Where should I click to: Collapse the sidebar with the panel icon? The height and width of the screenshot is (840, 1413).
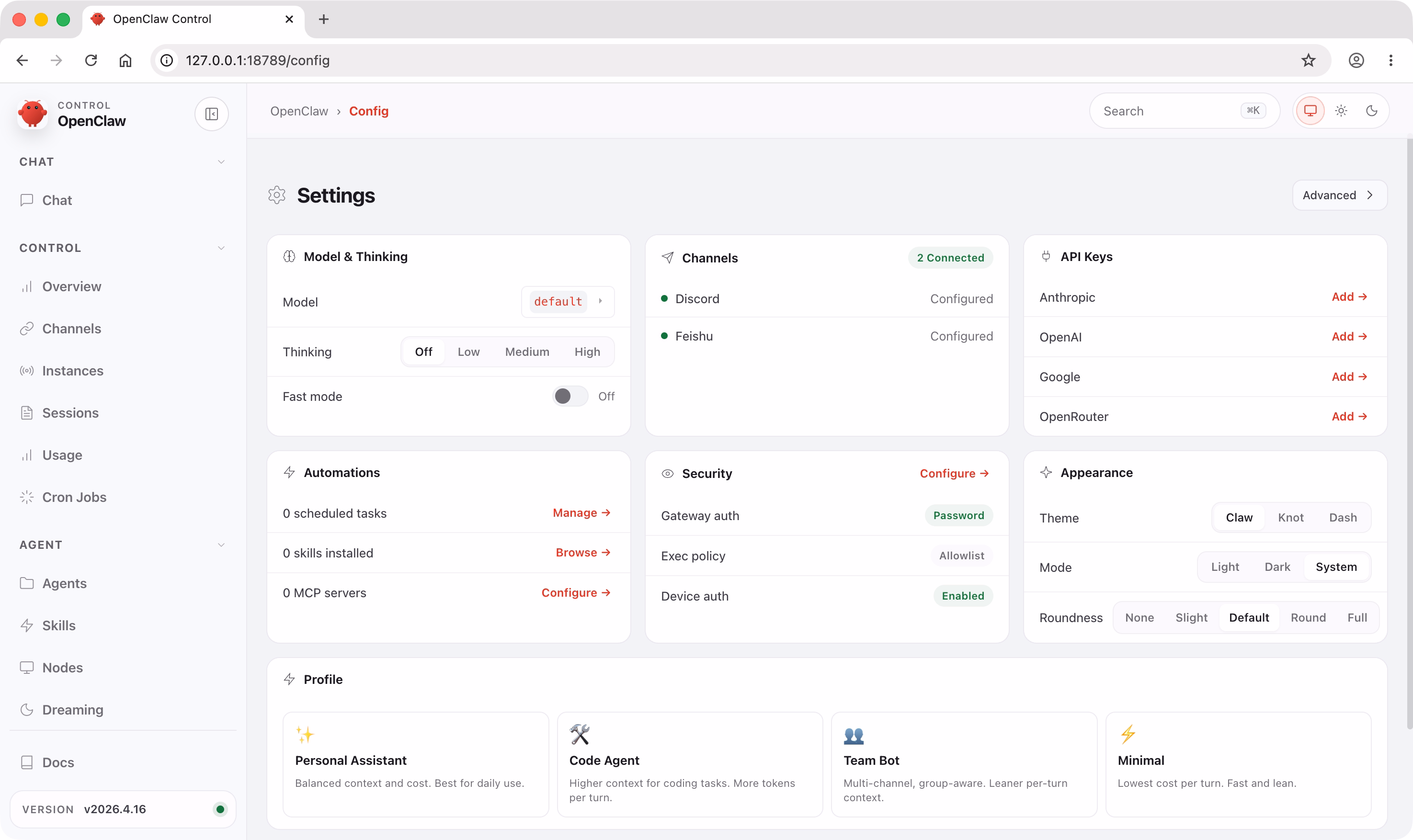point(211,114)
